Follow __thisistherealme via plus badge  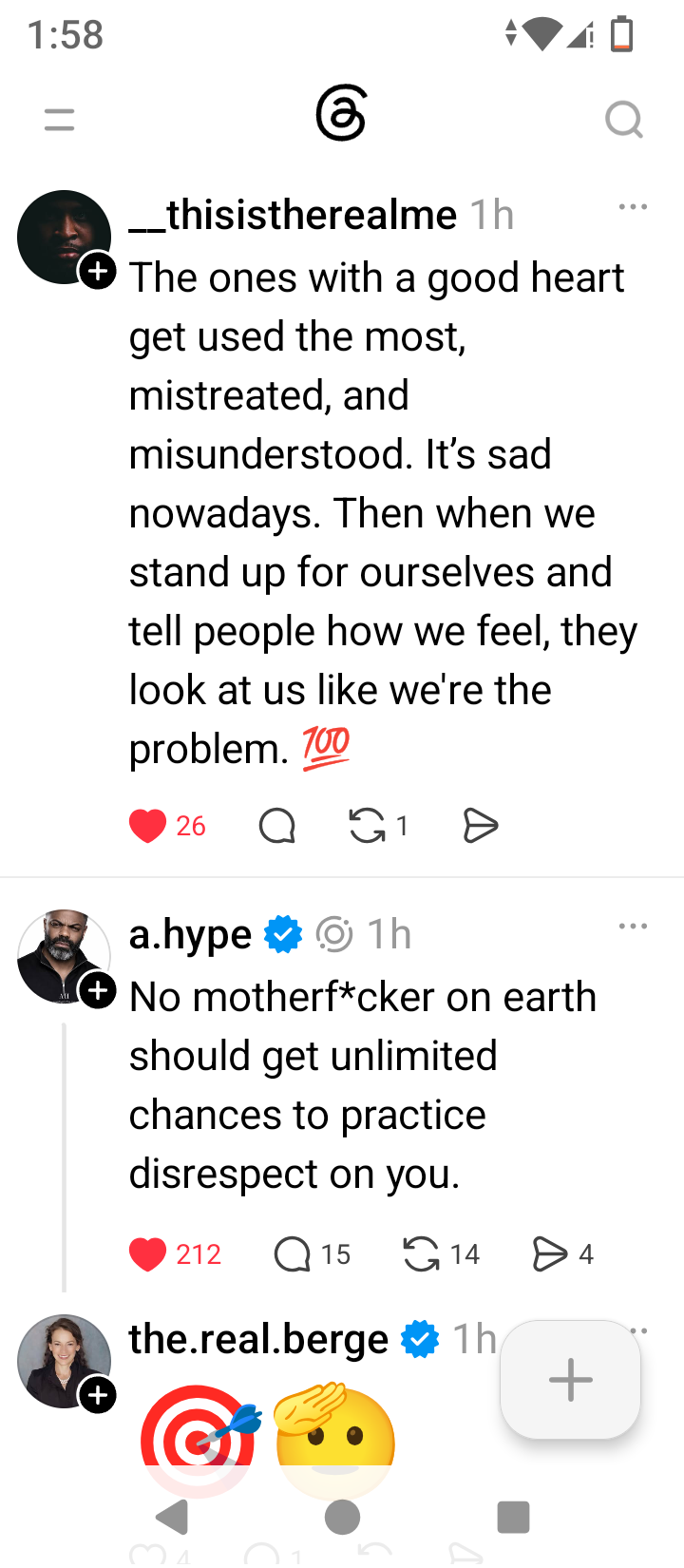click(x=98, y=272)
